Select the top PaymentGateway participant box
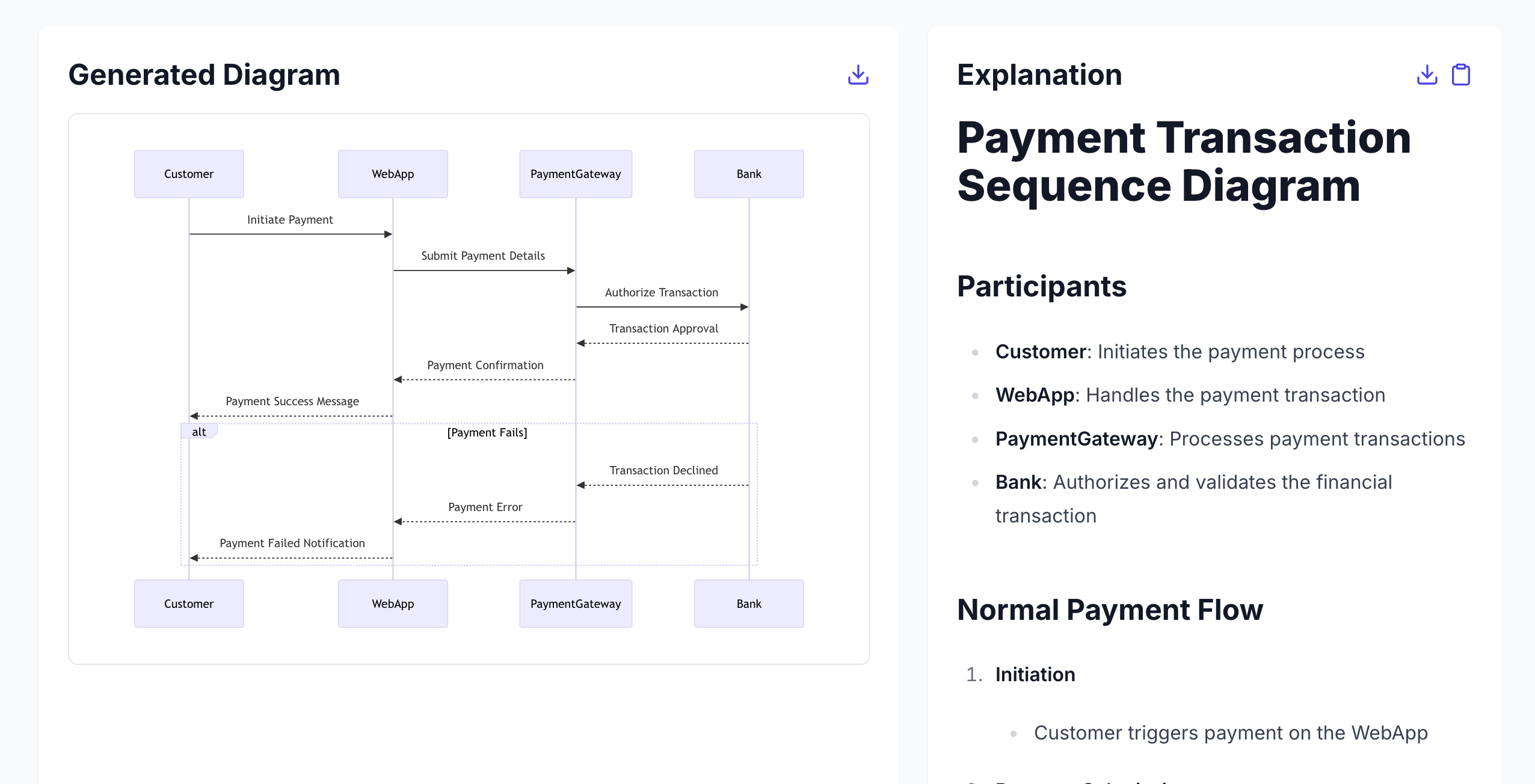This screenshot has height=784, width=1535. pyautogui.click(x=575, y=174)
